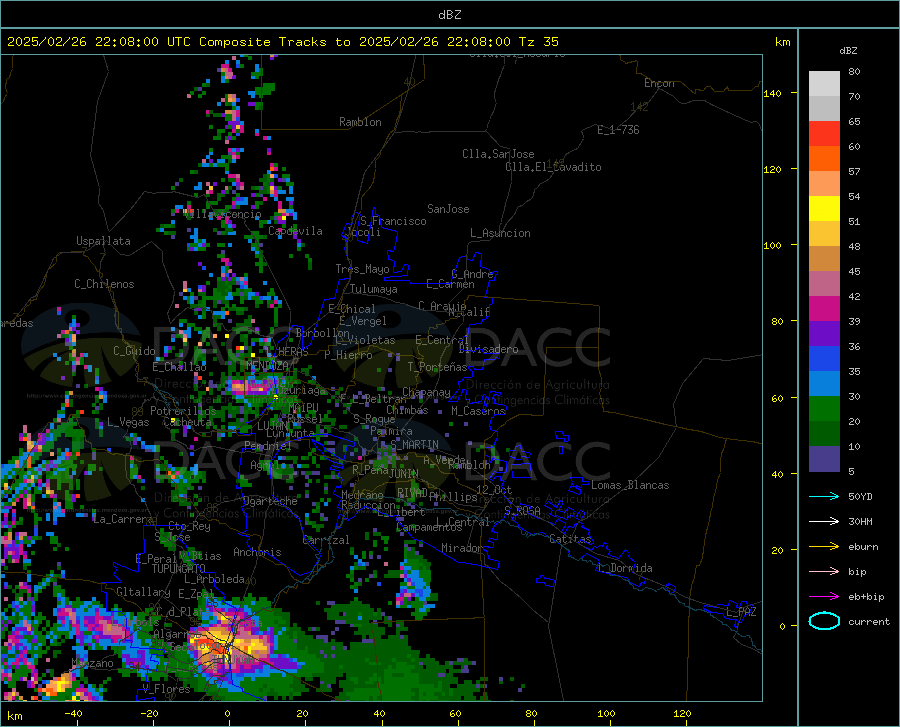
Task: Pick the brown 45–48 dBZ swatch
Action: 824,259
